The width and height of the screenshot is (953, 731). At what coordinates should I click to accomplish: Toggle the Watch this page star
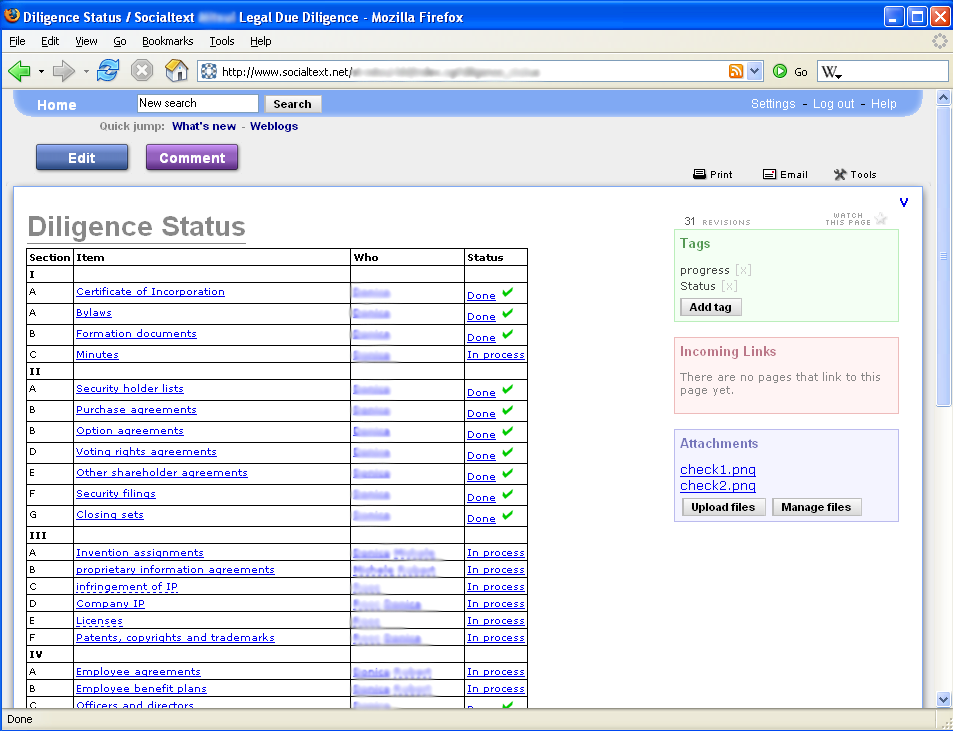click(881, 219)
